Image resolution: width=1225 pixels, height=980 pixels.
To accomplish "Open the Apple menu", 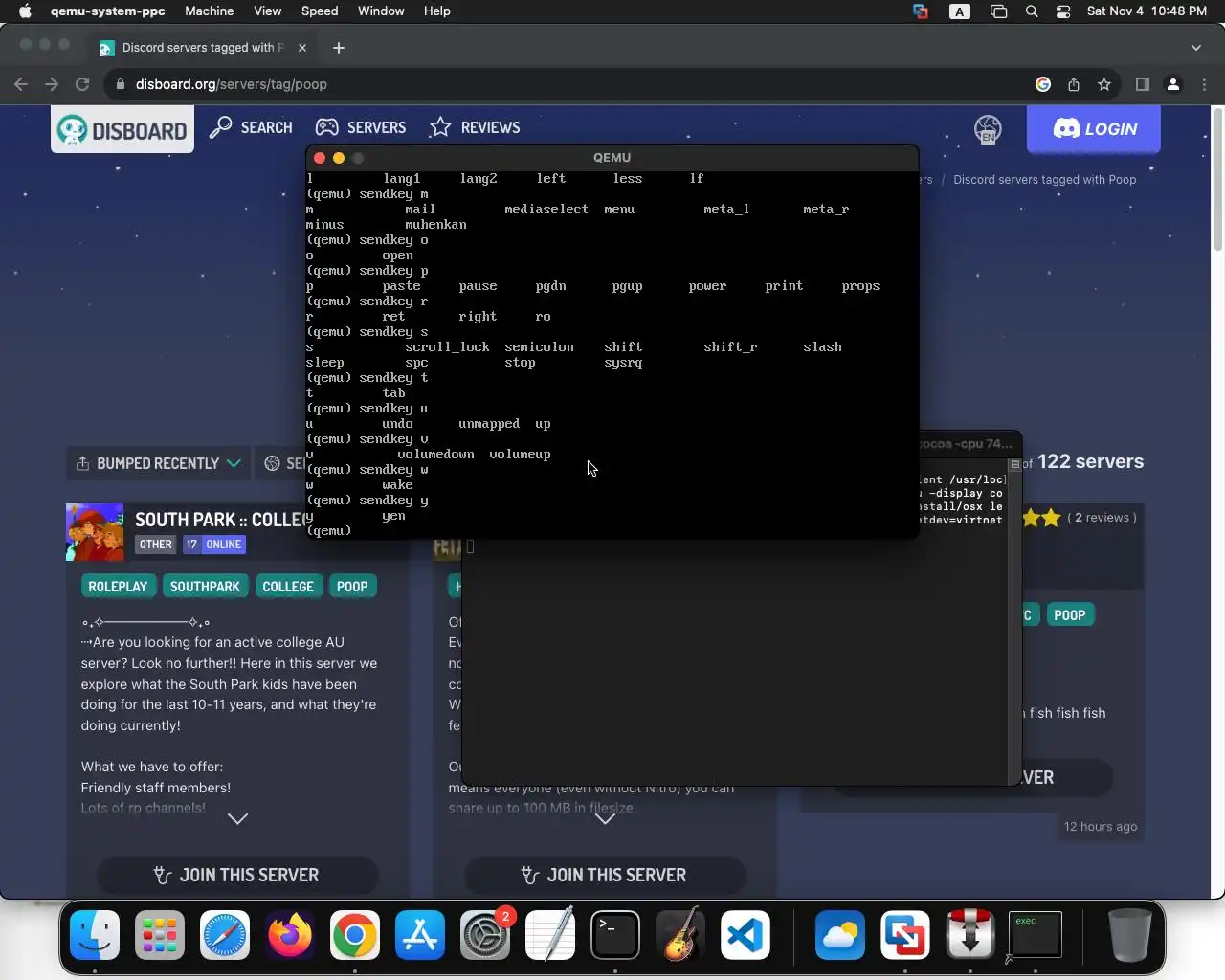I will (25, 11).
